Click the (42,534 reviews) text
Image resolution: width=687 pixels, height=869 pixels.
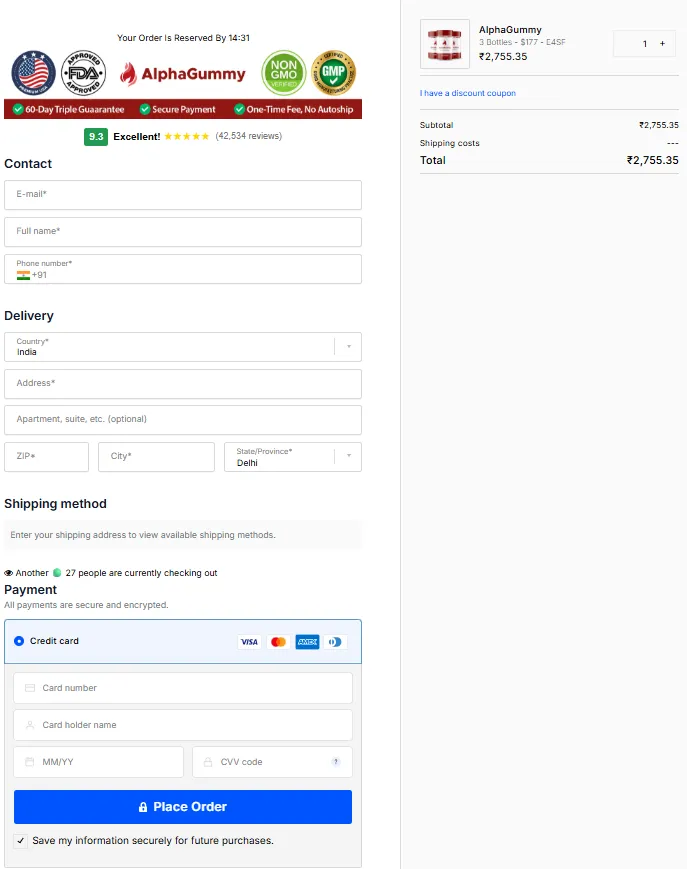[x=249, y=136]
